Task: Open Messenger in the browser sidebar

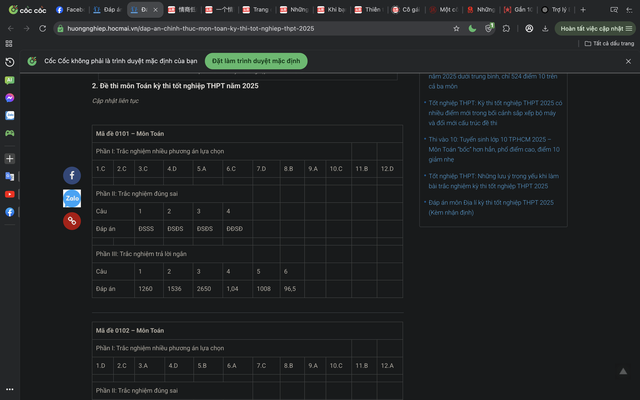Action: (9, 98)
